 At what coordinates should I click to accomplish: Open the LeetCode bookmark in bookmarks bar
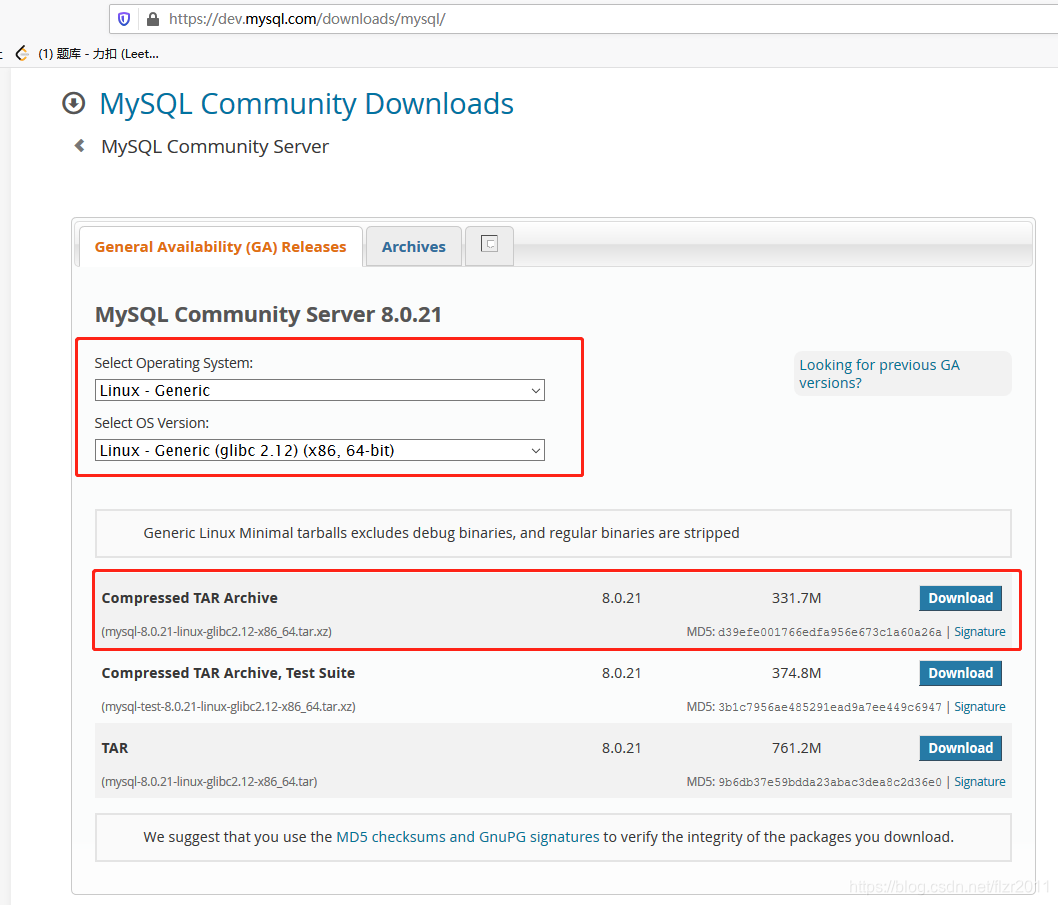pos(87,54)
